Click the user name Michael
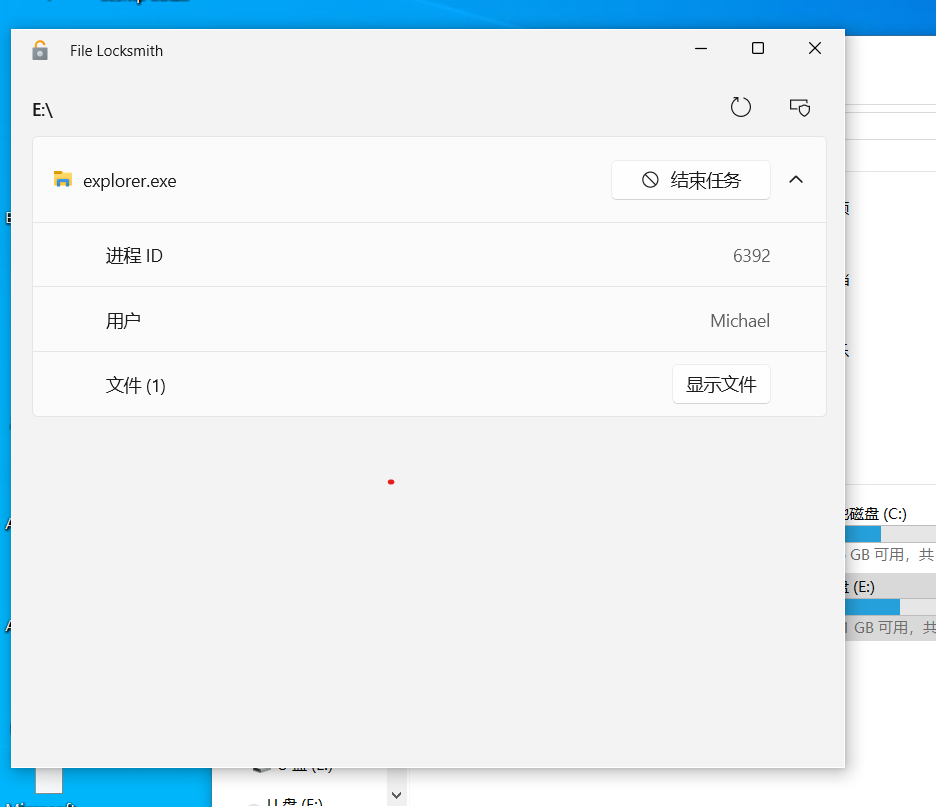936x807 pixels. 740,321
